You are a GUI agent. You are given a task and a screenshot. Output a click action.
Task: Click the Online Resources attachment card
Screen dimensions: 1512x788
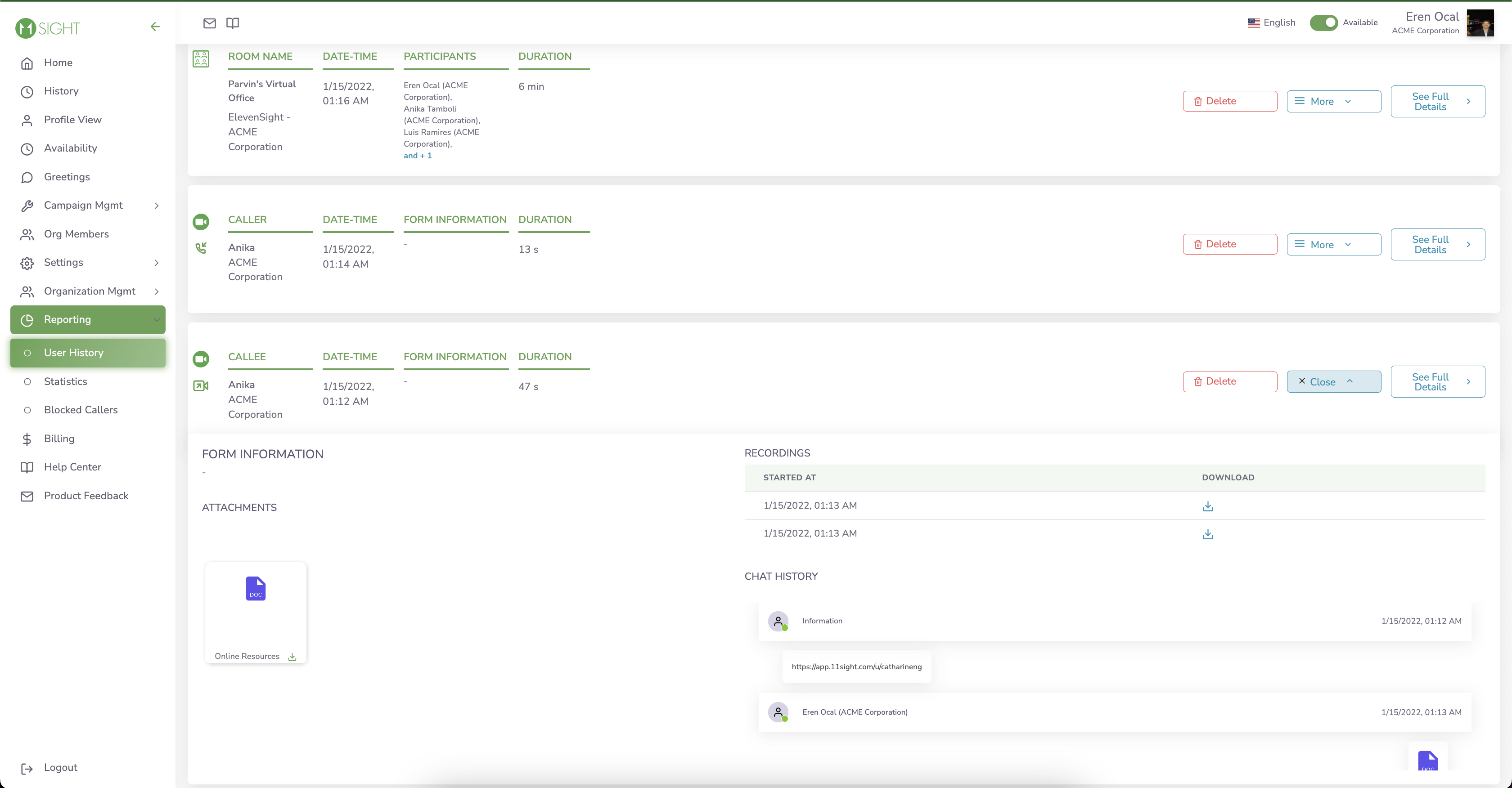(255, 613)
